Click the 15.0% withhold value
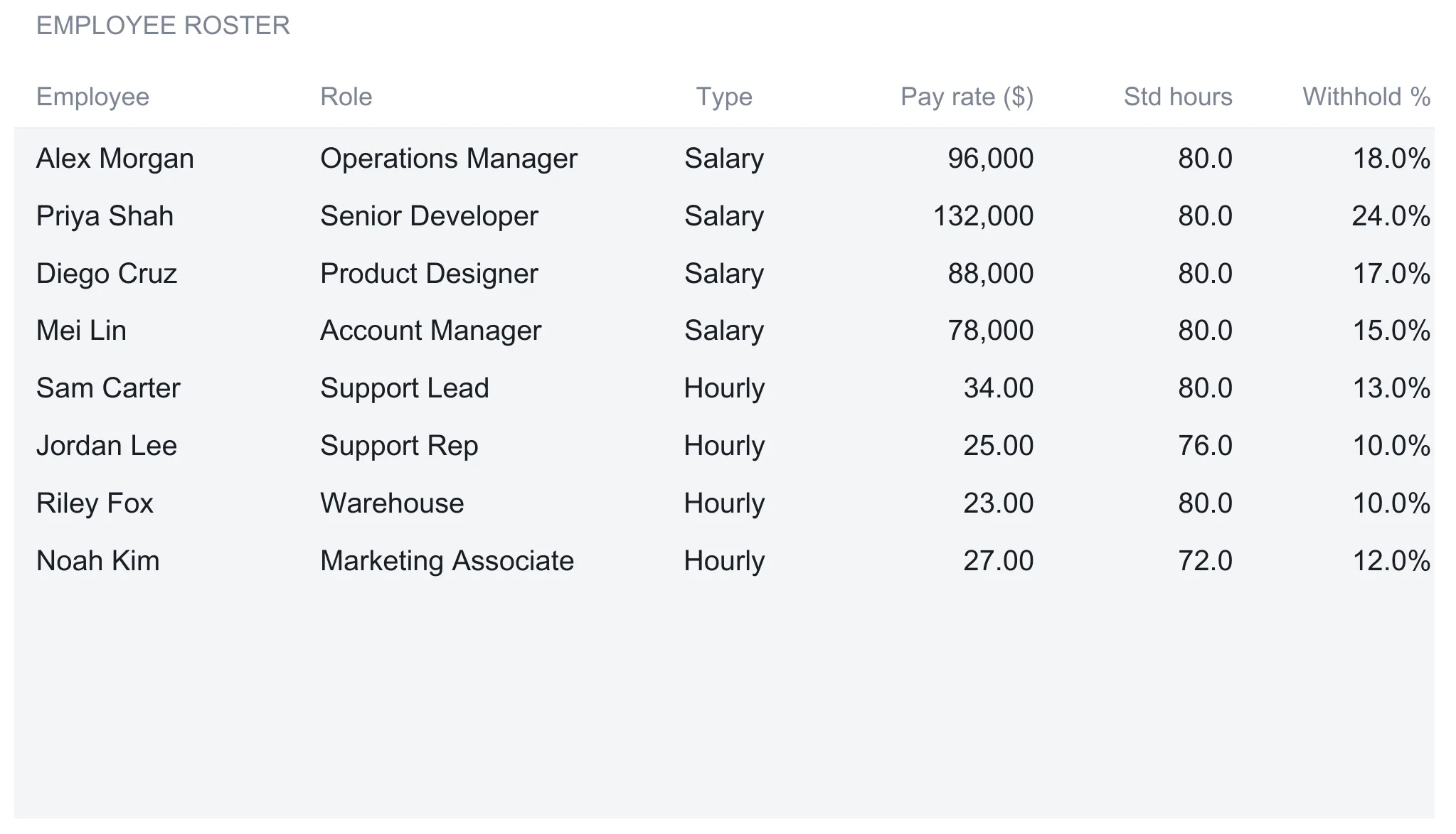1456x834 pixels. point(1391,331)
